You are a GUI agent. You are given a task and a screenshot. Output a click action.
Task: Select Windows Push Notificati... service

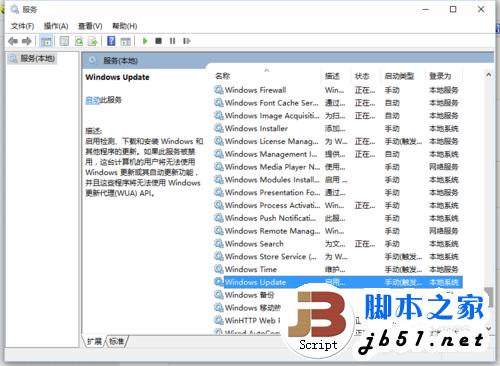(270, 218)
